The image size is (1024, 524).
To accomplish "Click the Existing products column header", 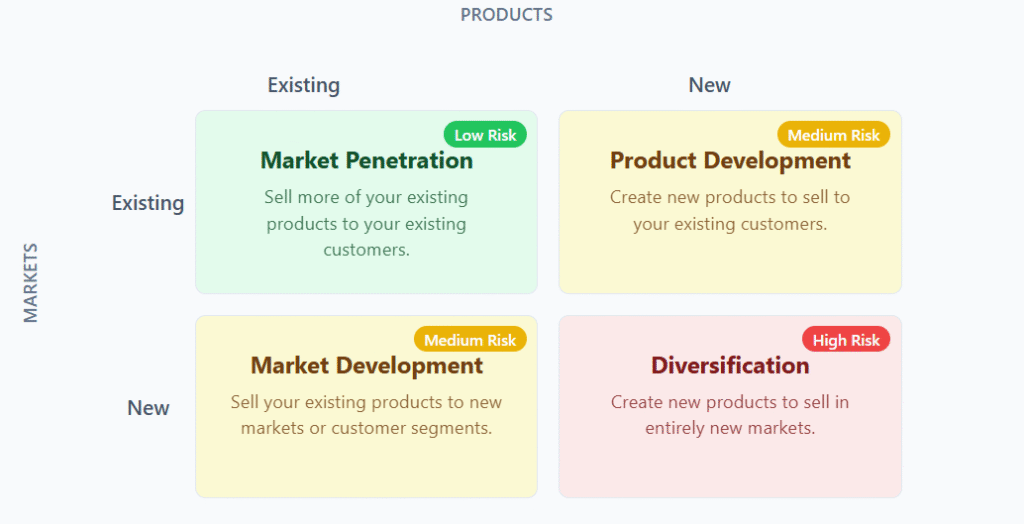I will 303,85.
